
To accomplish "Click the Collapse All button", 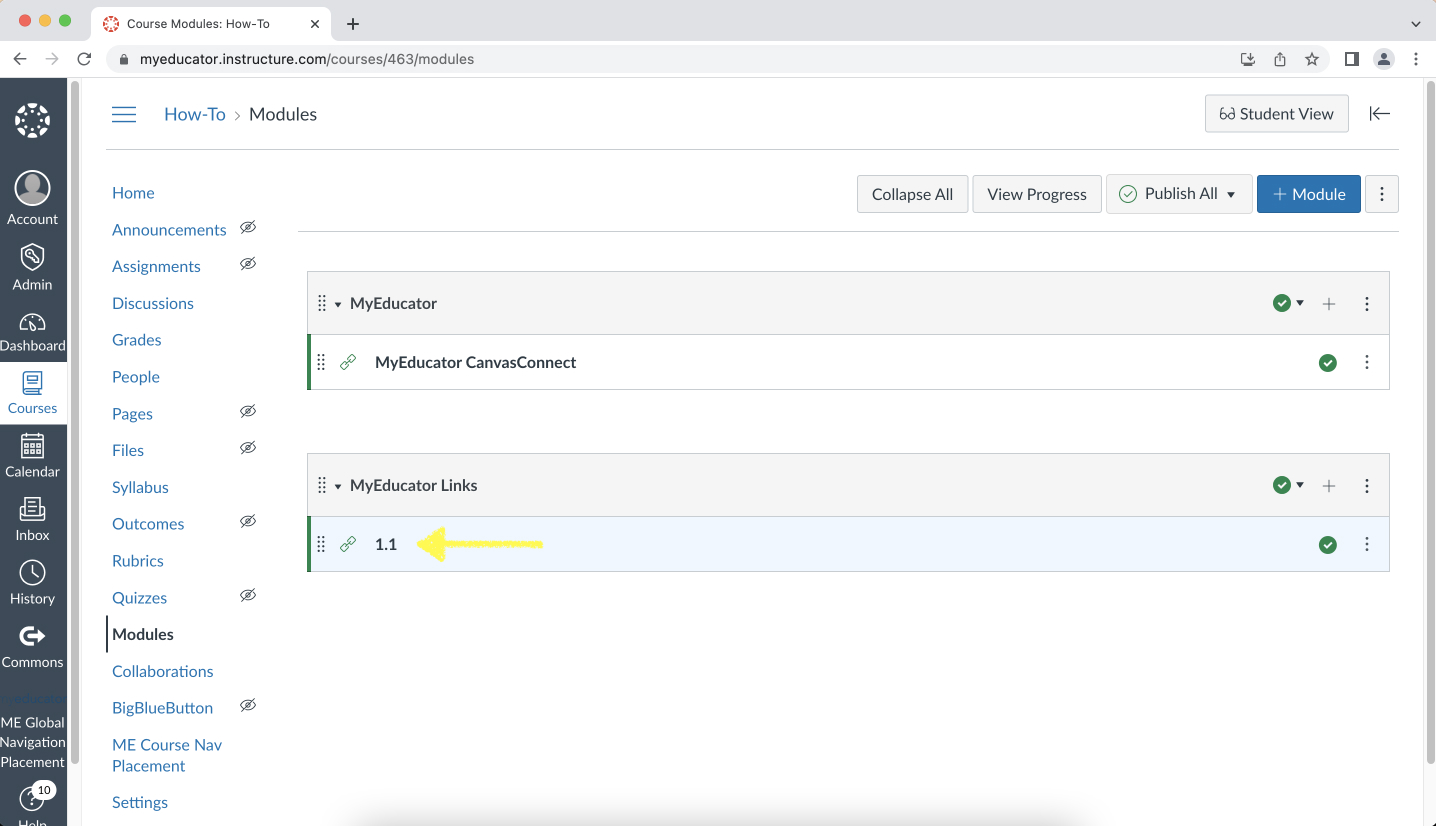I will click(x=912, y=194).
